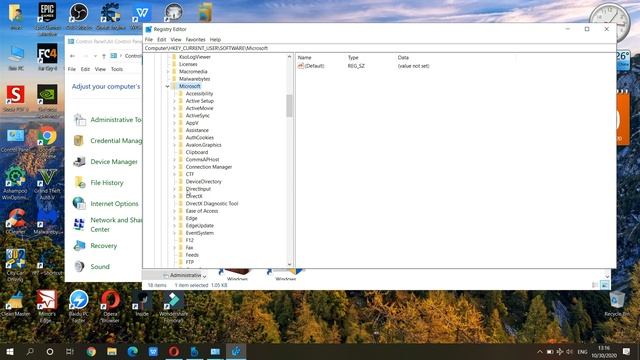
Task: Click the OBS Studio desktop icon
Action: (79, 12)
